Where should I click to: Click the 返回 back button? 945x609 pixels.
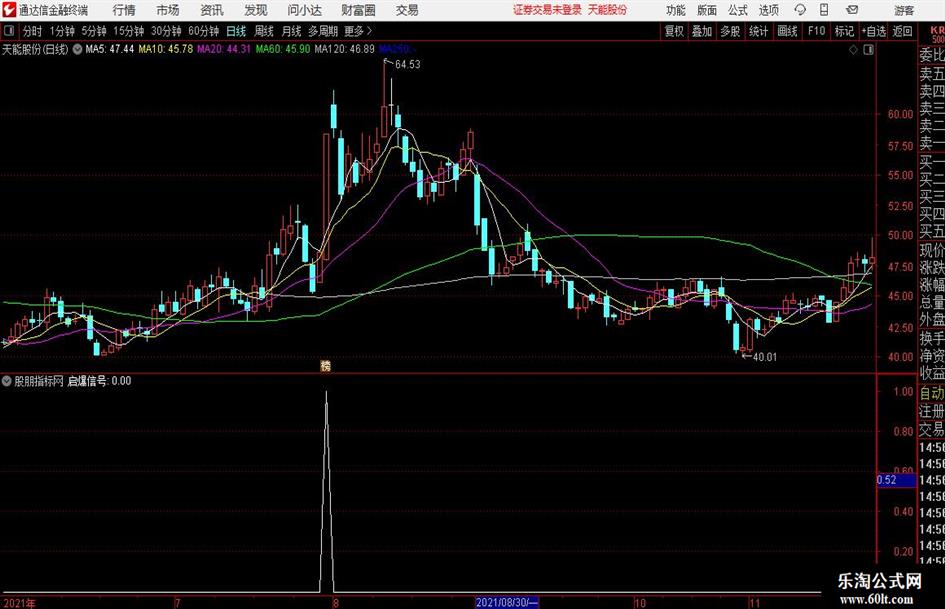[x=902, y=31]
